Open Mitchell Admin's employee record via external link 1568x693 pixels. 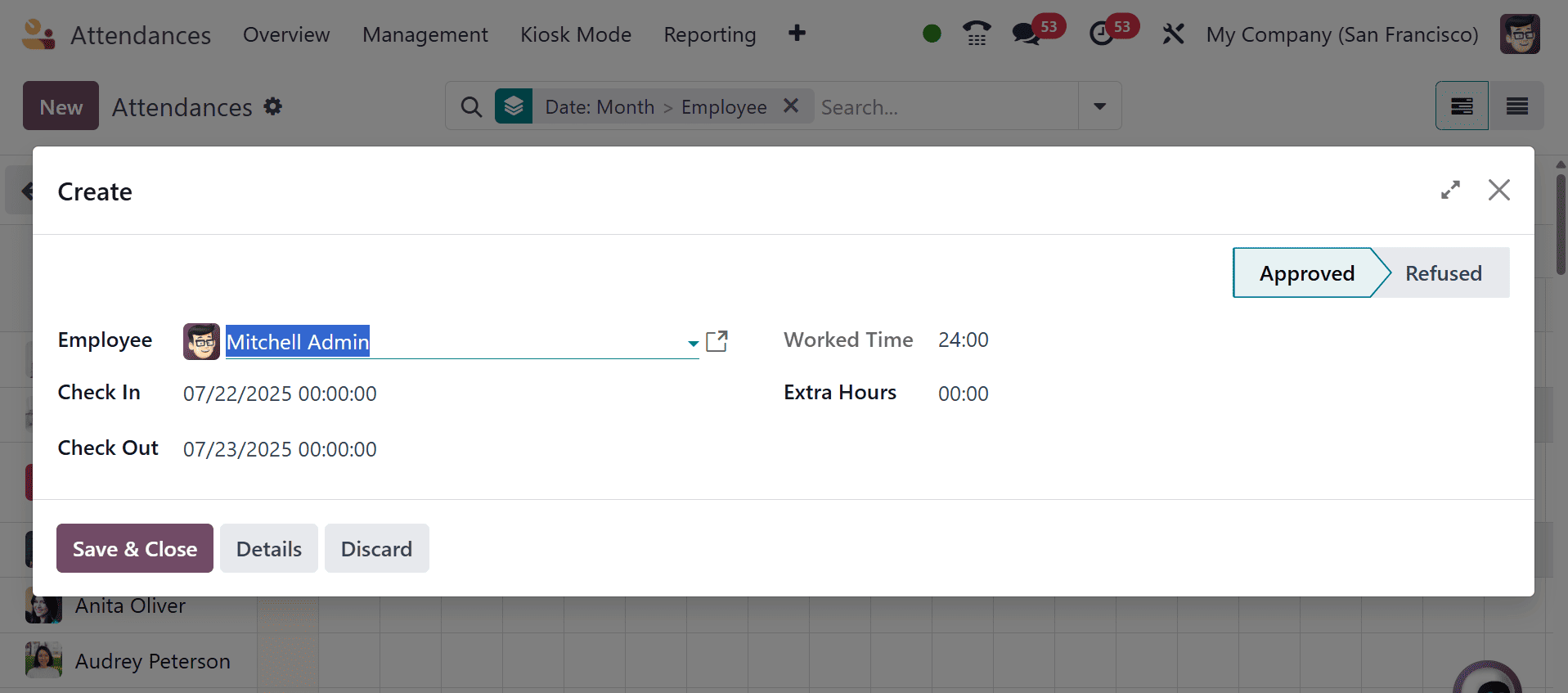[x=717, y=341]
